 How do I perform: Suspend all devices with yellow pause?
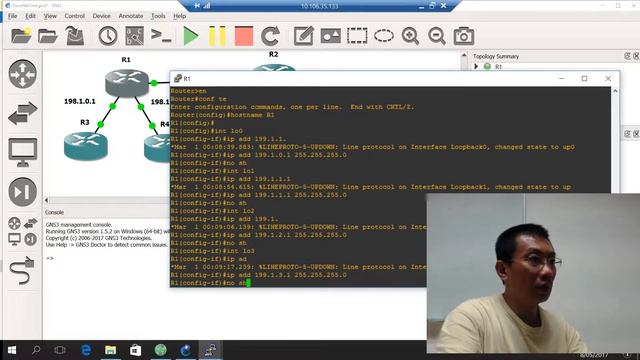coord(217,36)
